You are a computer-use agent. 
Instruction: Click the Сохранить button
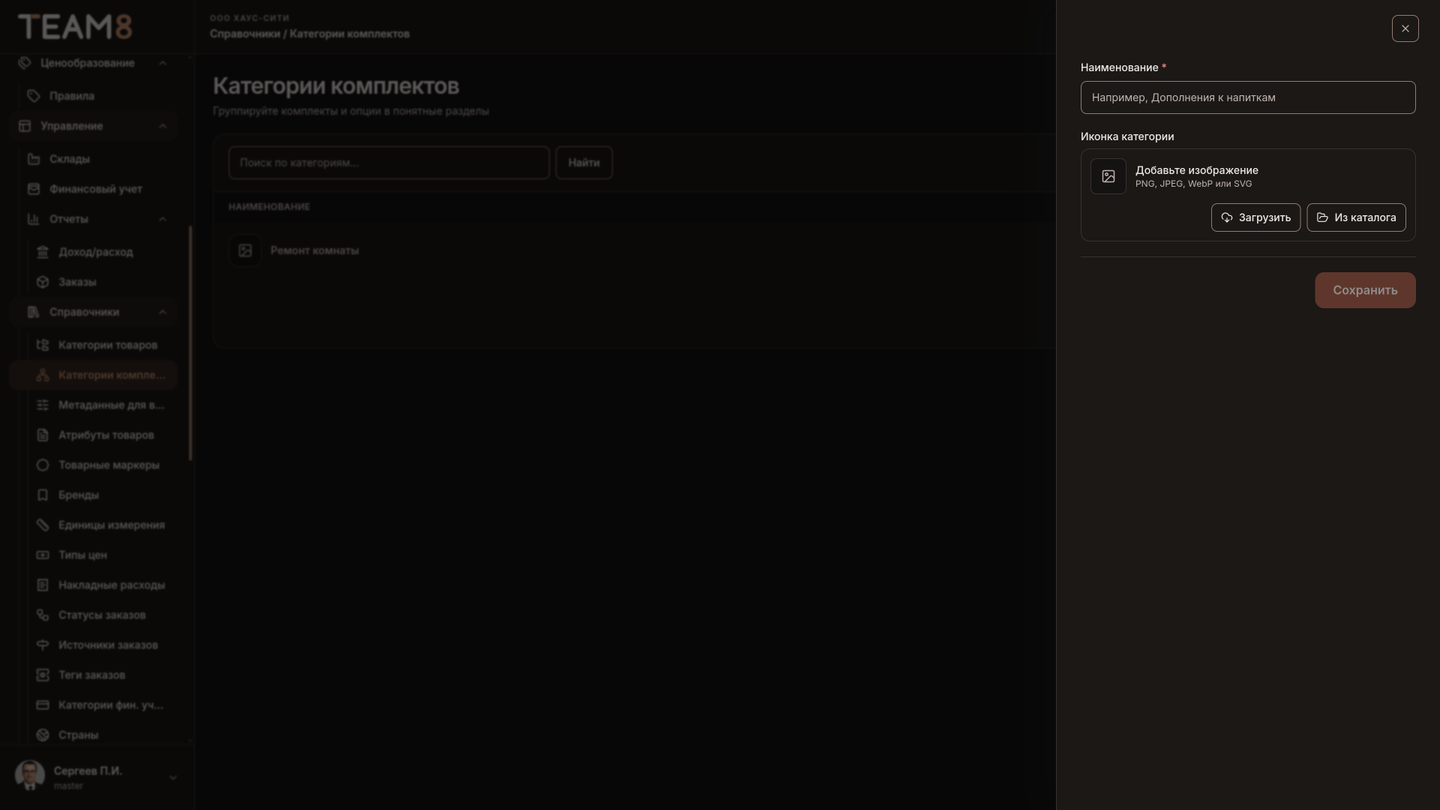[x=1365, y=290]
